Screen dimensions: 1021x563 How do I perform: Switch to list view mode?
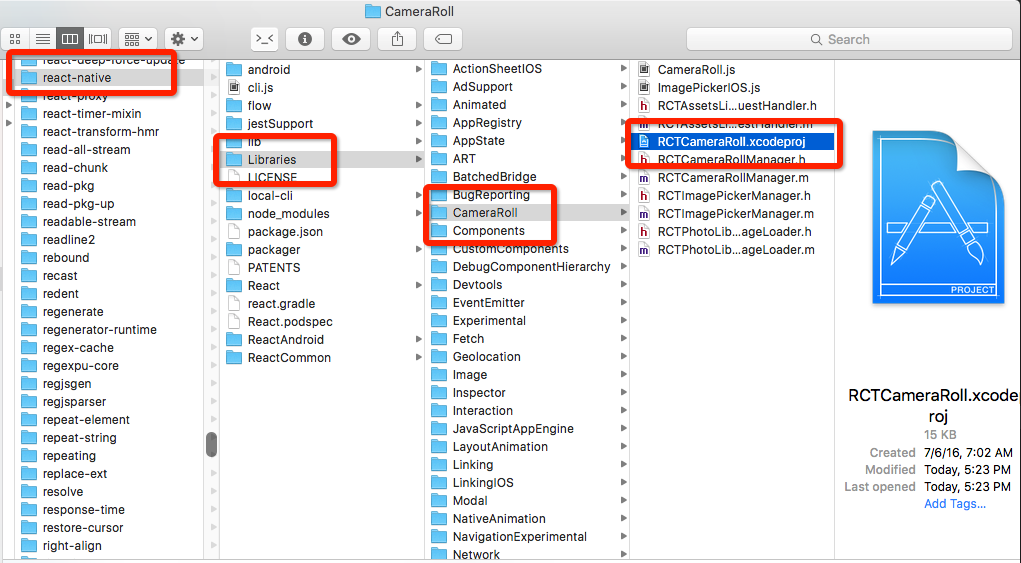42,39
